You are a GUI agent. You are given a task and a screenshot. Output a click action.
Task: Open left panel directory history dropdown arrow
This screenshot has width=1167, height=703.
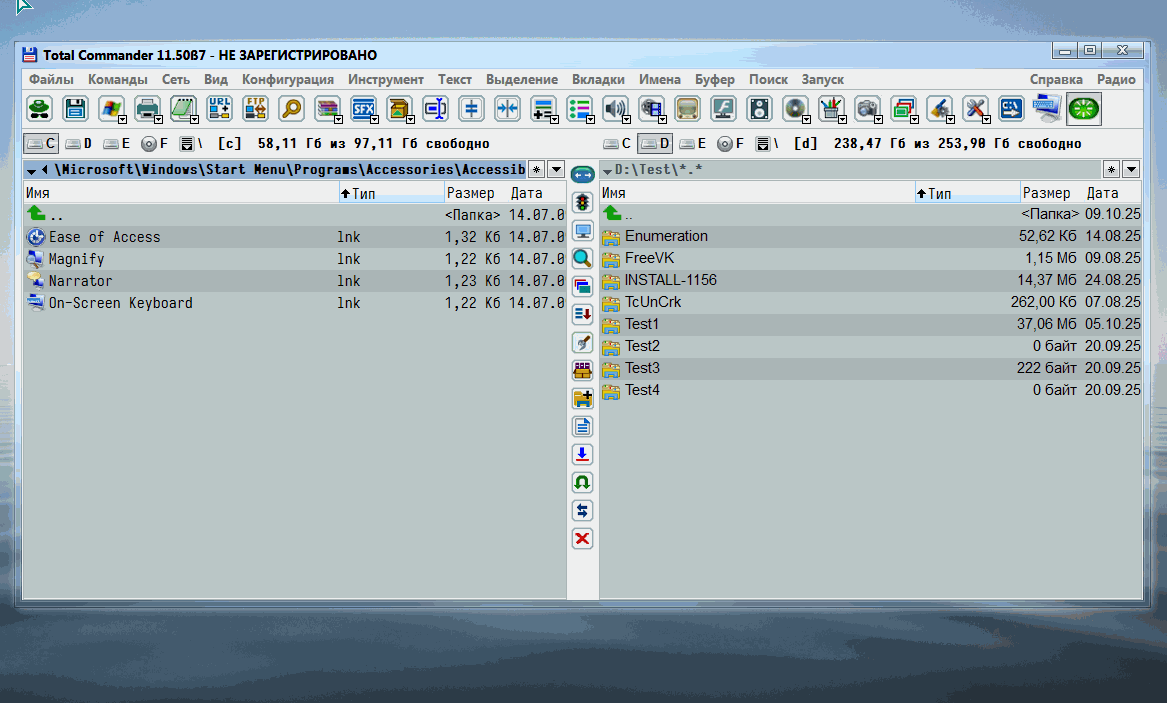coord(556,170)
